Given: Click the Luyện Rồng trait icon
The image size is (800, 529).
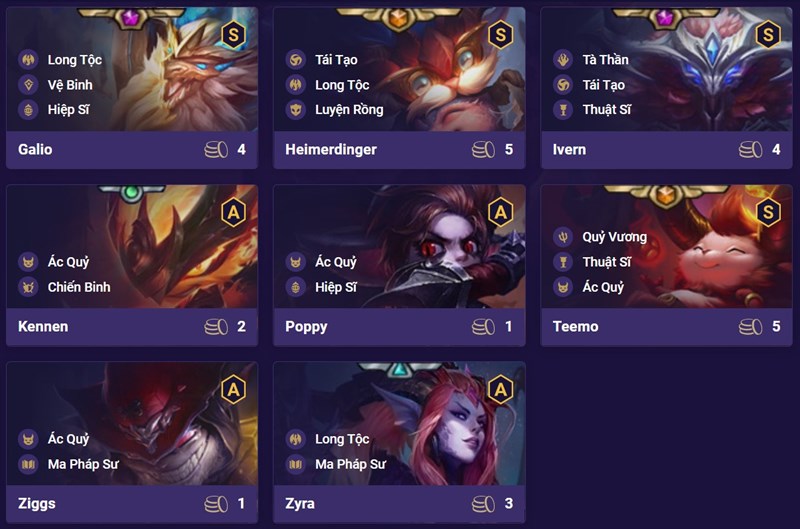Looking at the screenshot, I should pos(295,110).
